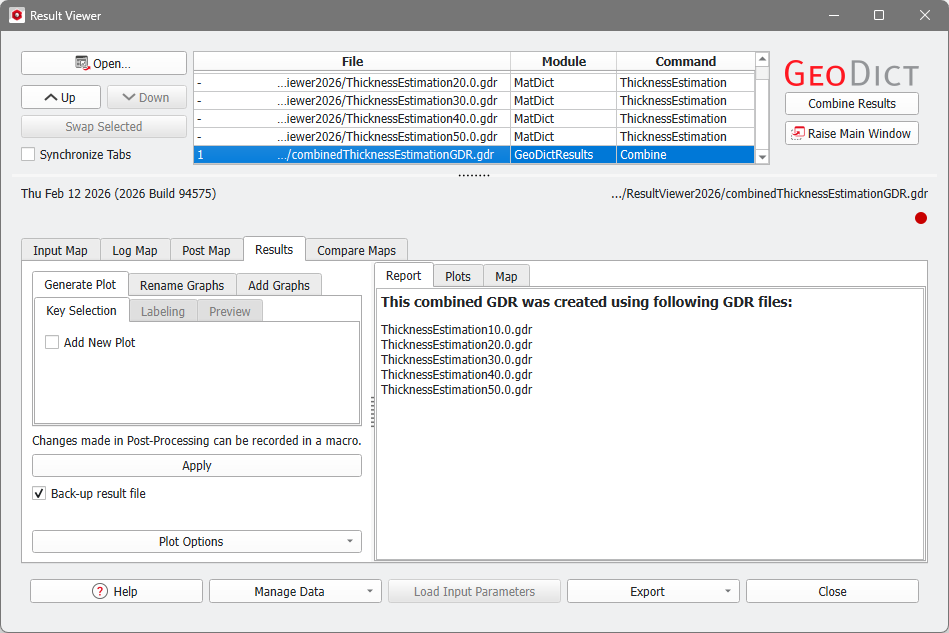Open the Export dropdown arrow
The height and width of the screenshot is (633, 949).
point(726,590)
